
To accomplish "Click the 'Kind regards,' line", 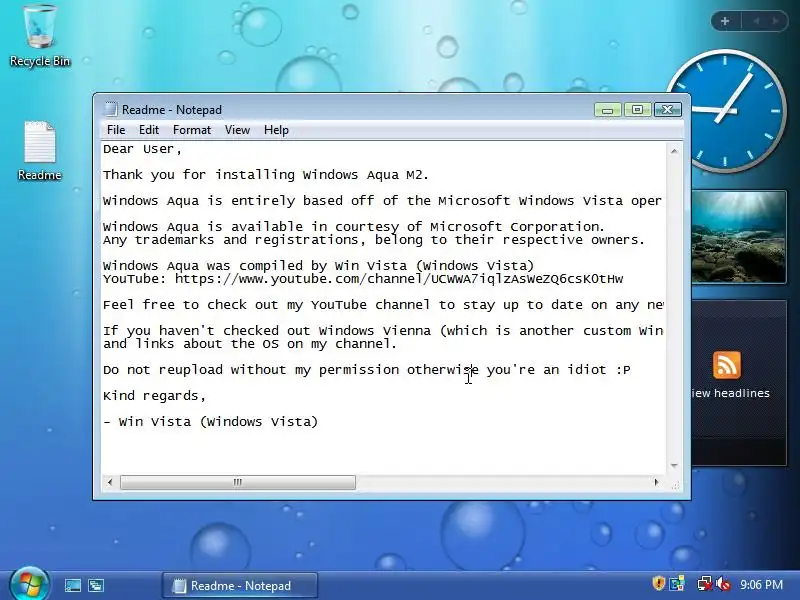I will point(155,396).
